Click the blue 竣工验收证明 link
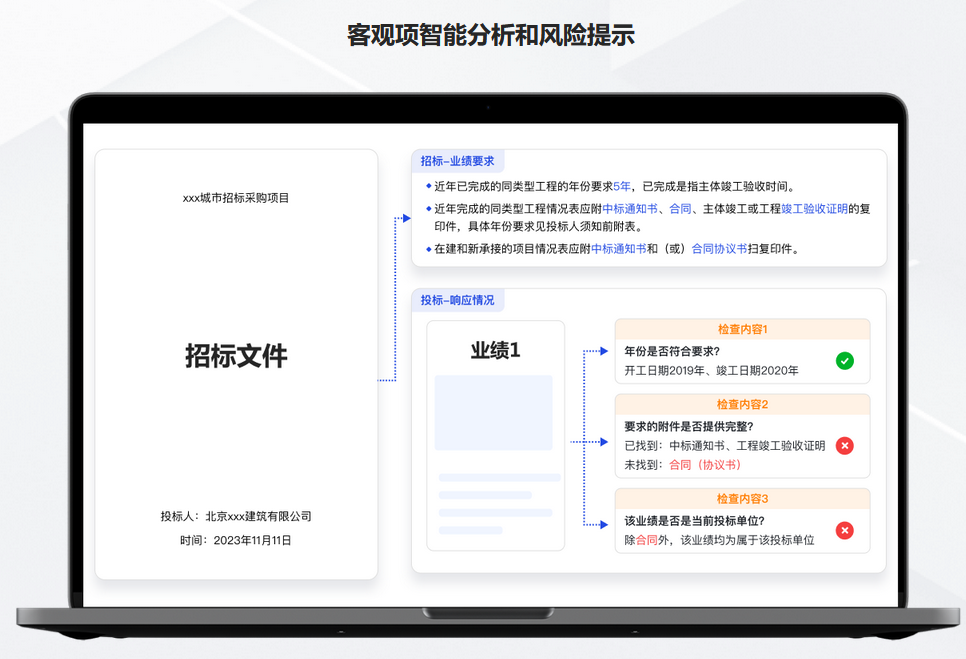The width and height of the screenshot is (966, 659). coord(814,209)
